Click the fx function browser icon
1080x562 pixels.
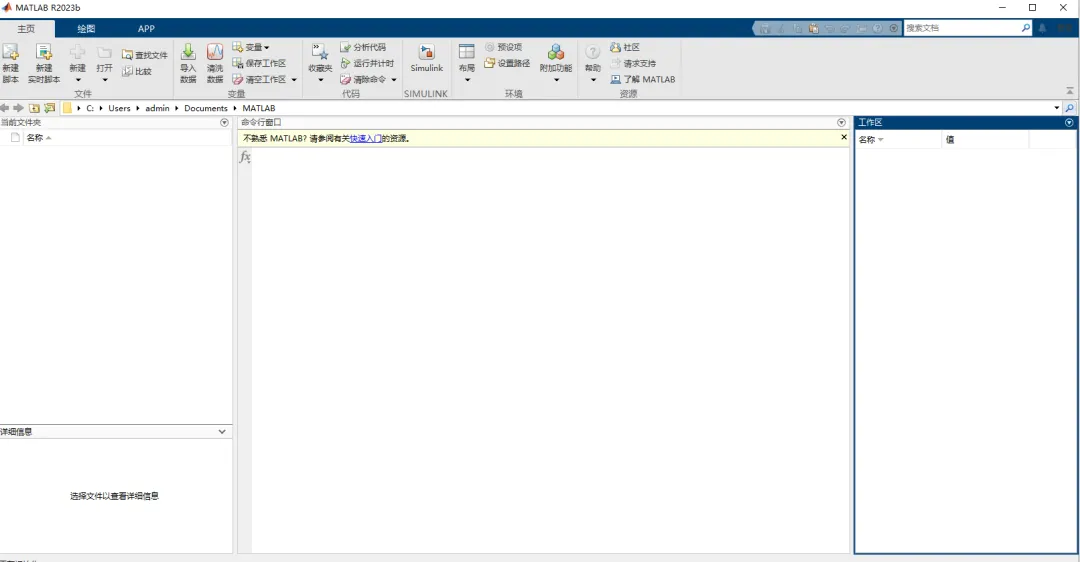coord(245,157)
